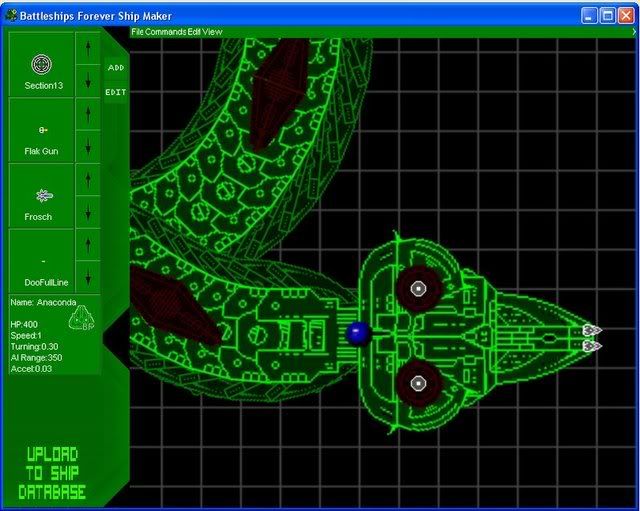Switch to ADD mode
Screen dimensions: 640x511
116,68
